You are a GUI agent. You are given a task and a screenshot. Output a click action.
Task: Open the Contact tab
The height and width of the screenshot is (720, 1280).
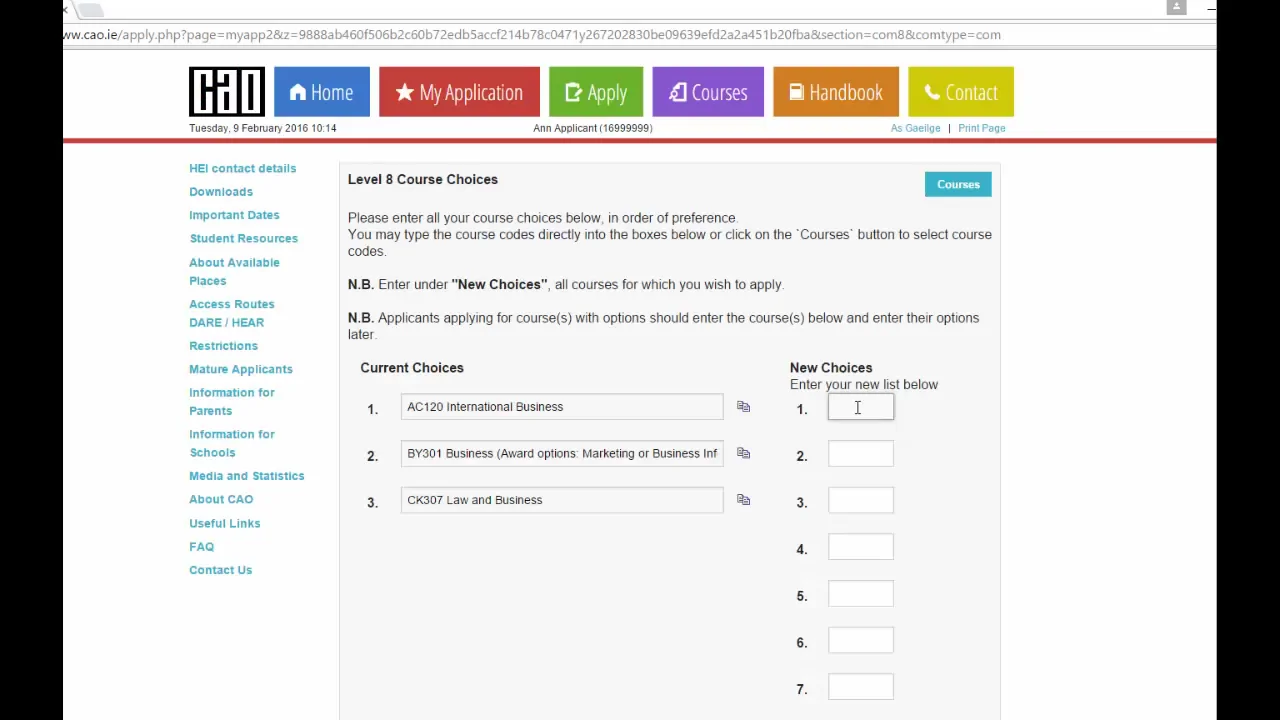click(x=961, y=92)
